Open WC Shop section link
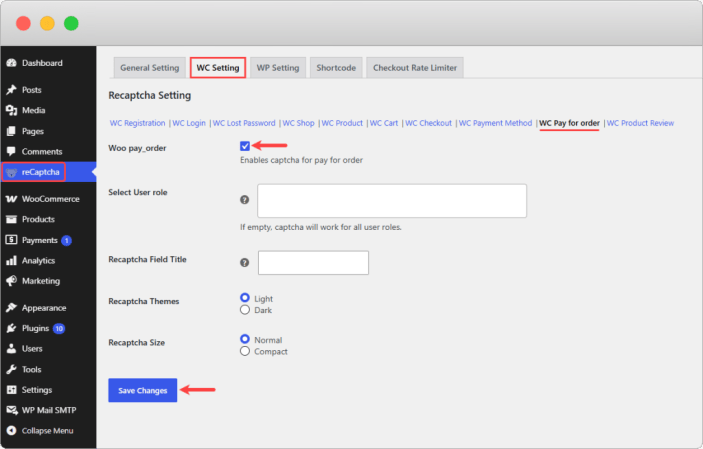This screenshot has width=703, height=449. coord(299,123)
